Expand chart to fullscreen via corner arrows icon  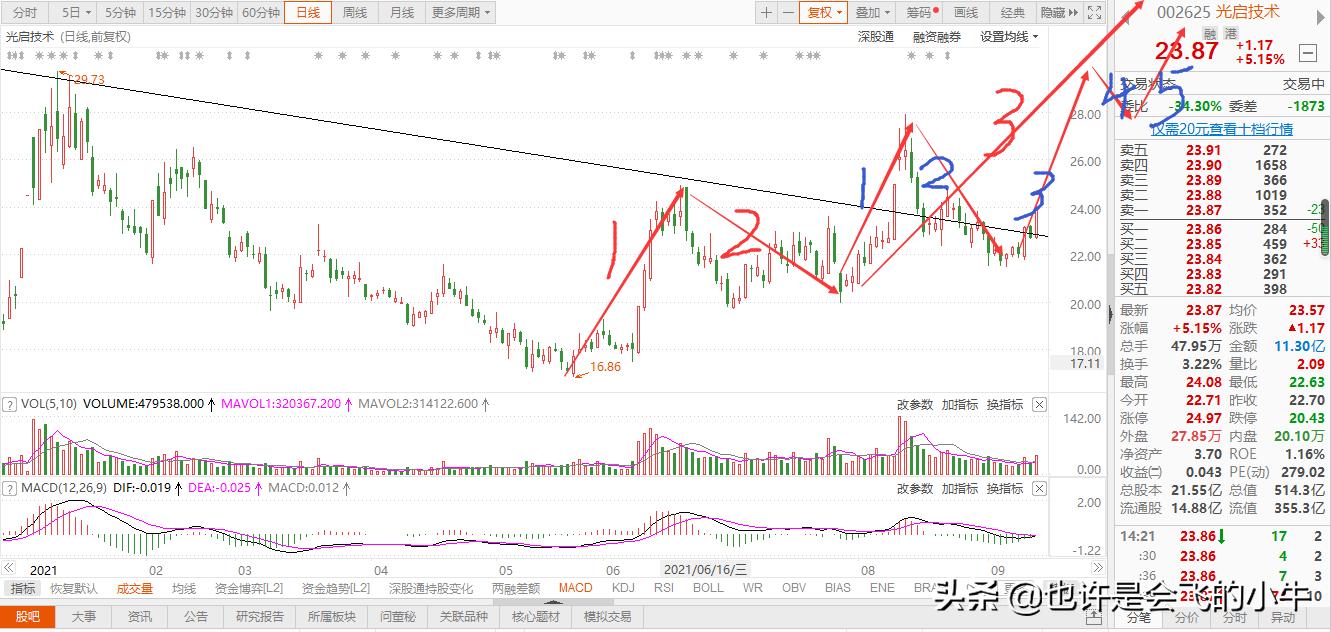(1095, 13)
